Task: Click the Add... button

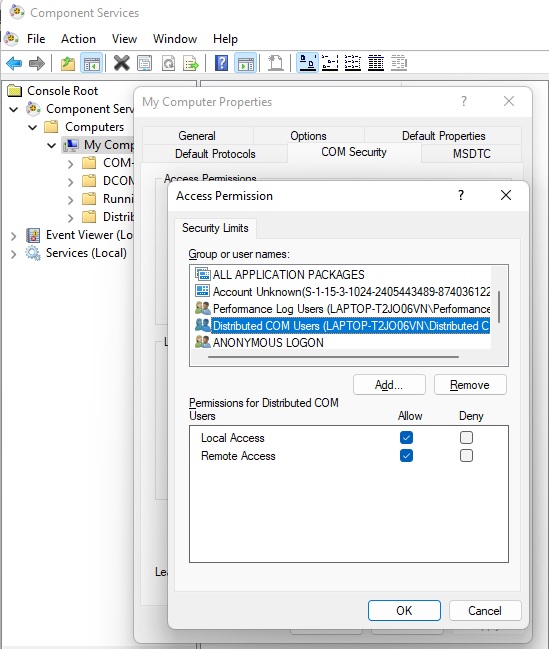Action: click(389, 385)
